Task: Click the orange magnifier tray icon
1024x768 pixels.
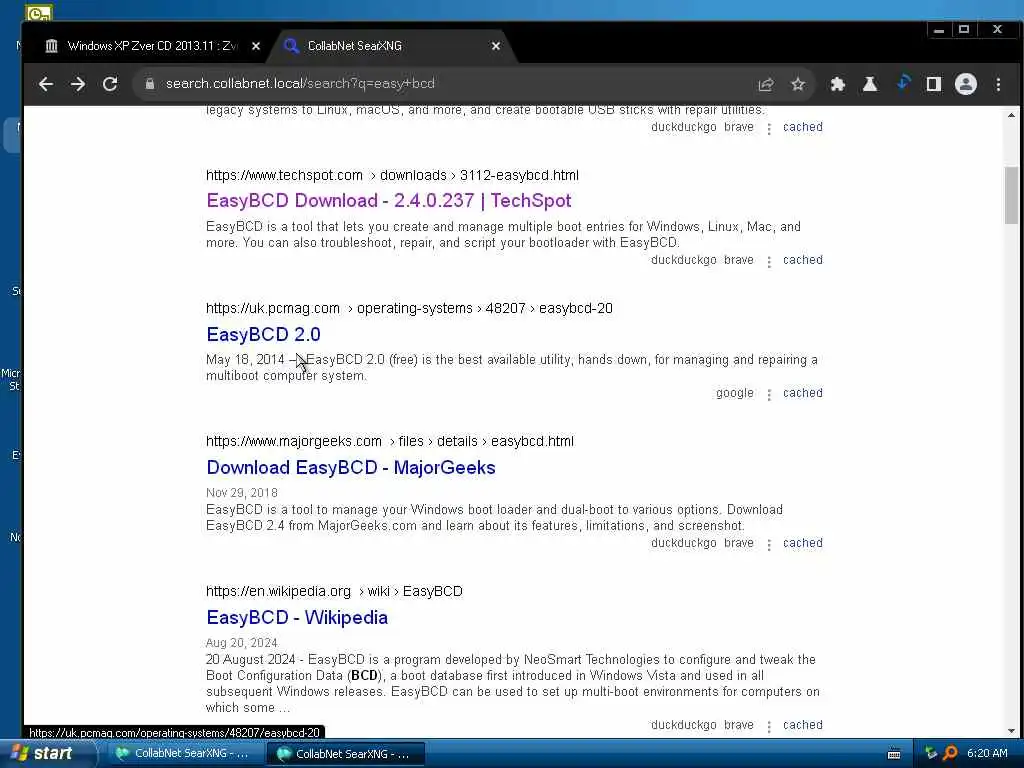Action: pyautogui.click(x=950, y=754)
